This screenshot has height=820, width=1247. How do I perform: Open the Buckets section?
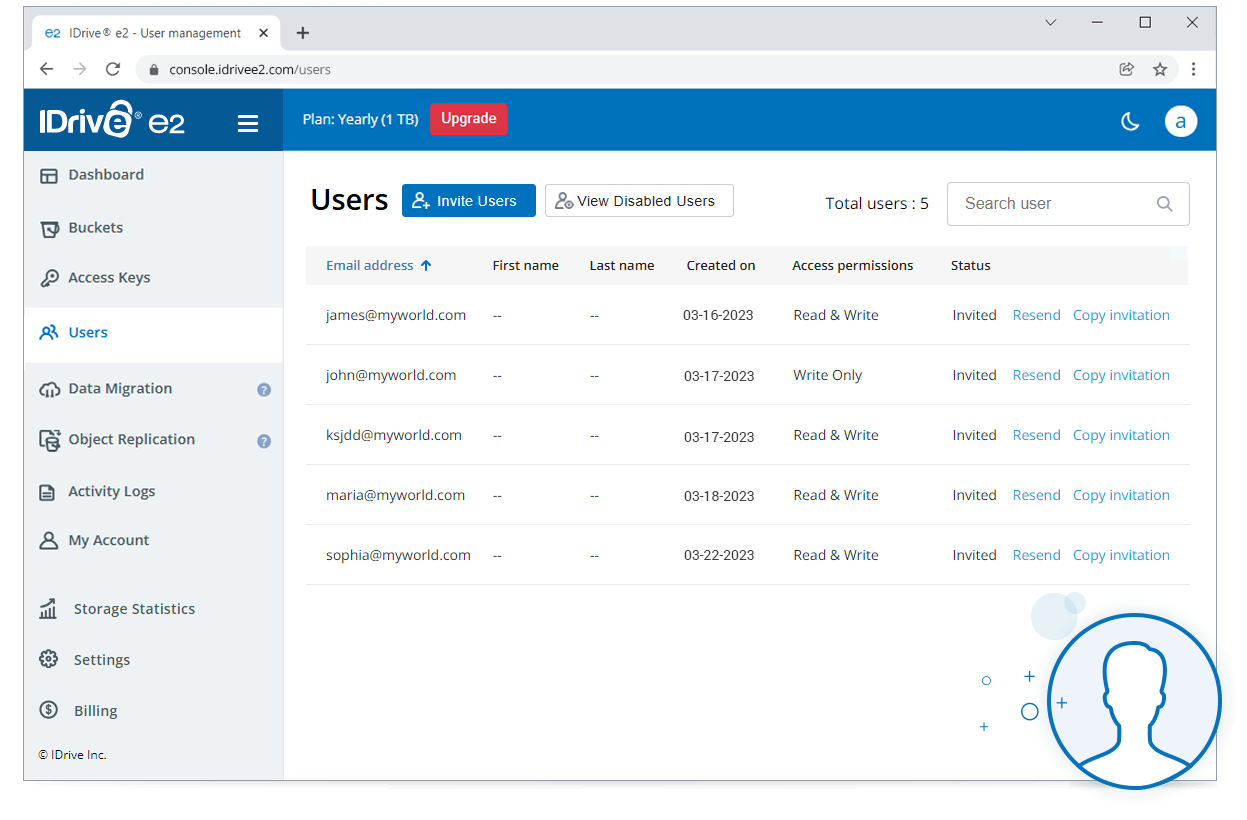click(95, 228)
